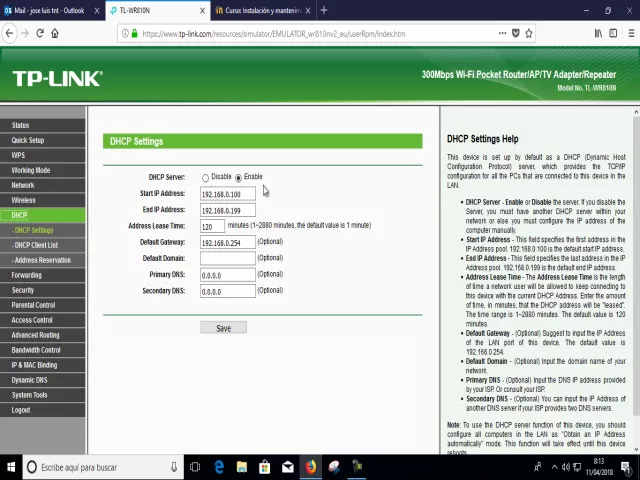Click the Cortana microphone icon

[x=174, y=467]
